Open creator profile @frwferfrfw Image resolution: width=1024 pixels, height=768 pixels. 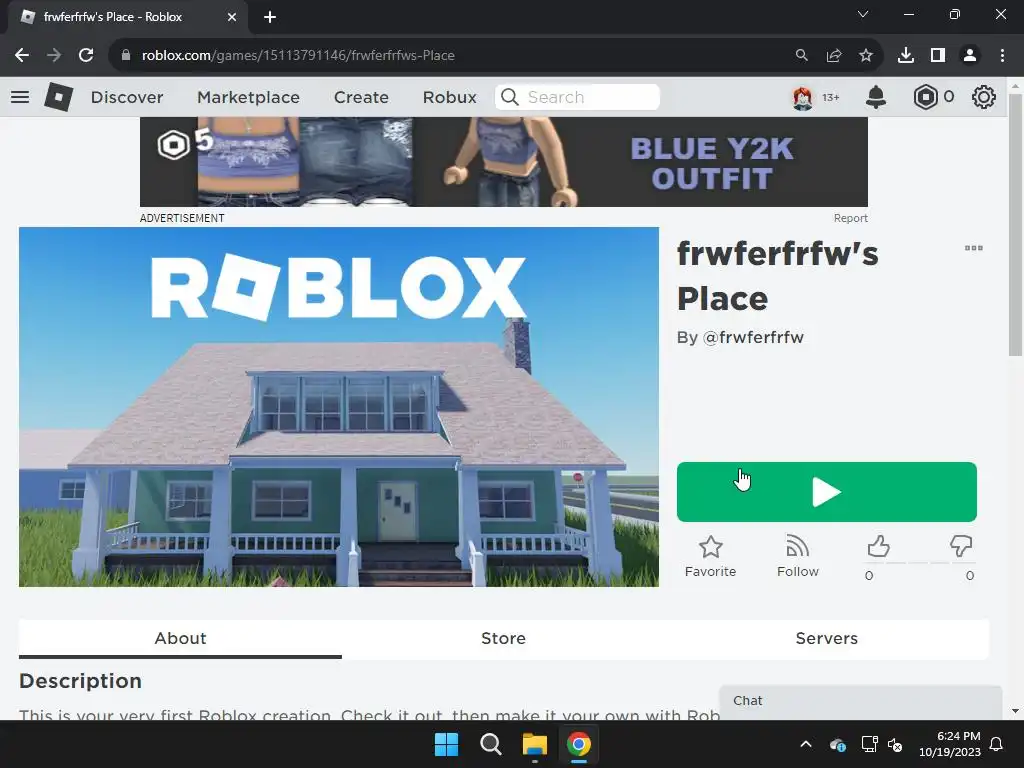coord(753,338)
